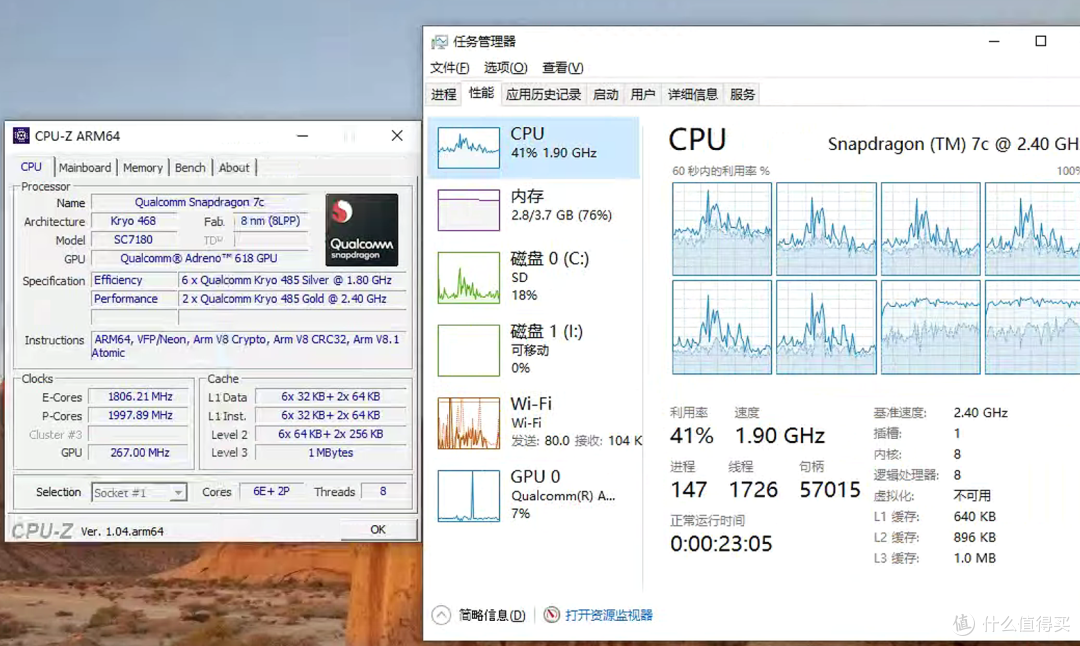
Task: Open the 查看(V) menu in Task Manager
Action: (563, 67)
